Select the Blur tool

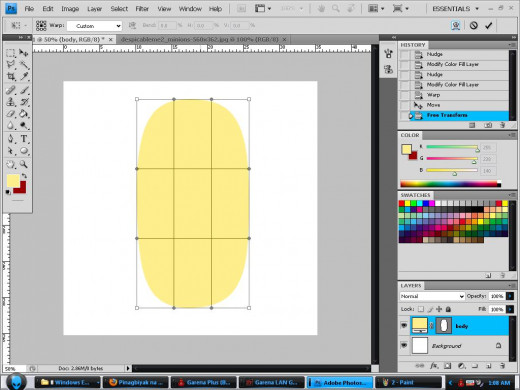[11, 125]
